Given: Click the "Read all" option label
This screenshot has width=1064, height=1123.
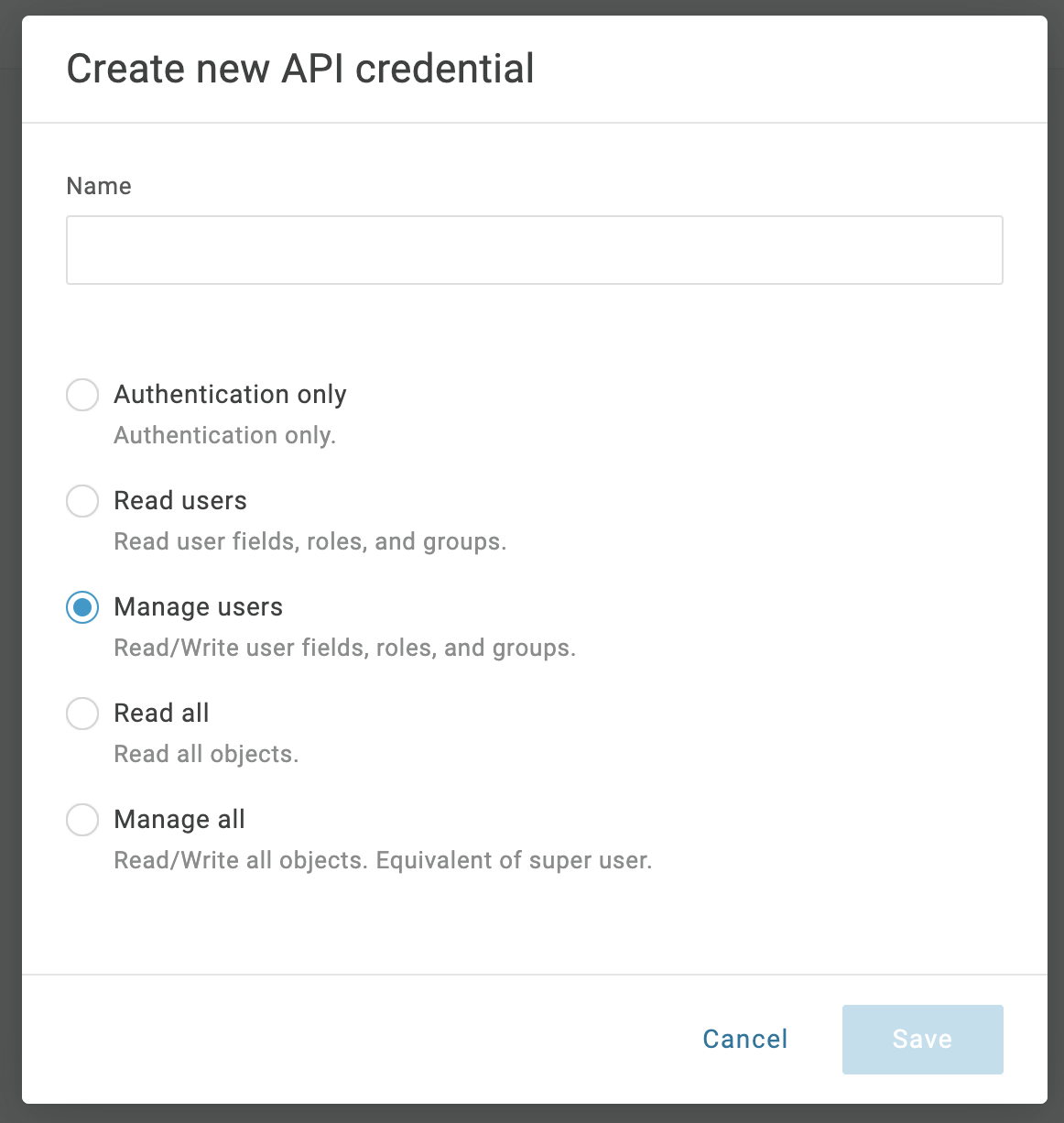Looking at the screenshot, I should pos(161,714).
